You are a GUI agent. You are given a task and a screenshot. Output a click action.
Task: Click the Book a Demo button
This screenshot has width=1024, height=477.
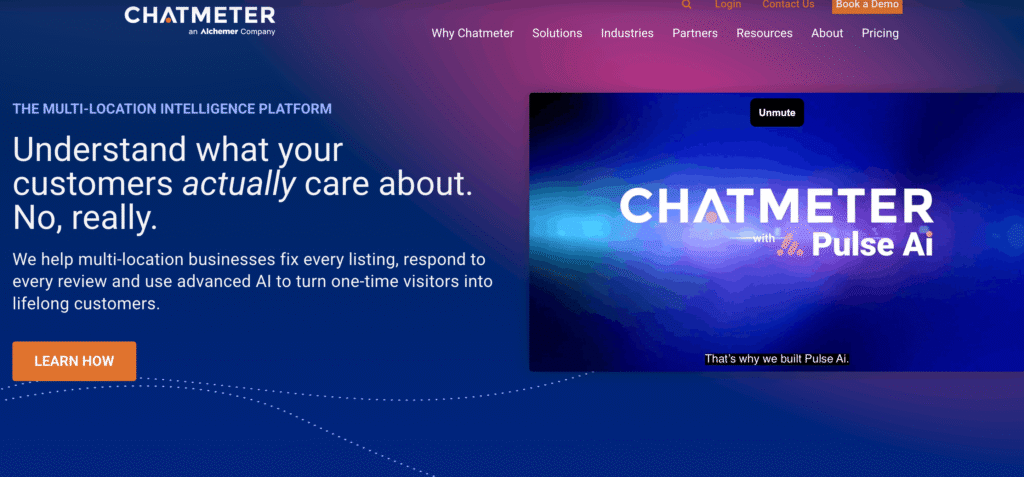pyautogui.click(x=867, y=5)
